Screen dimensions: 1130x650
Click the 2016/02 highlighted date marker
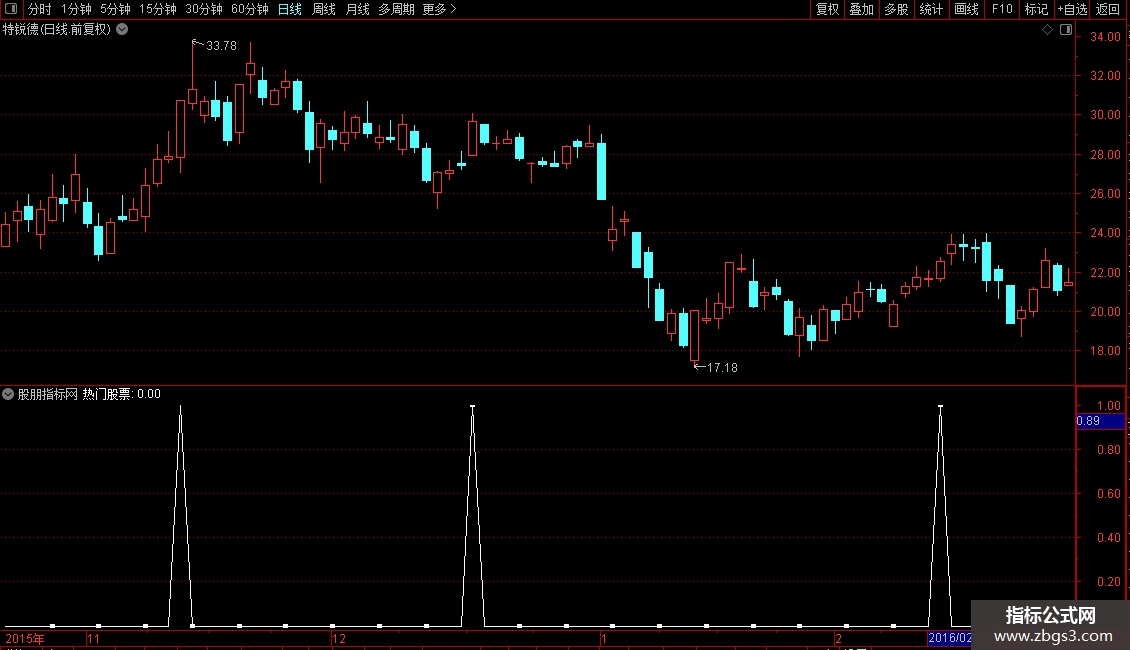949,638
